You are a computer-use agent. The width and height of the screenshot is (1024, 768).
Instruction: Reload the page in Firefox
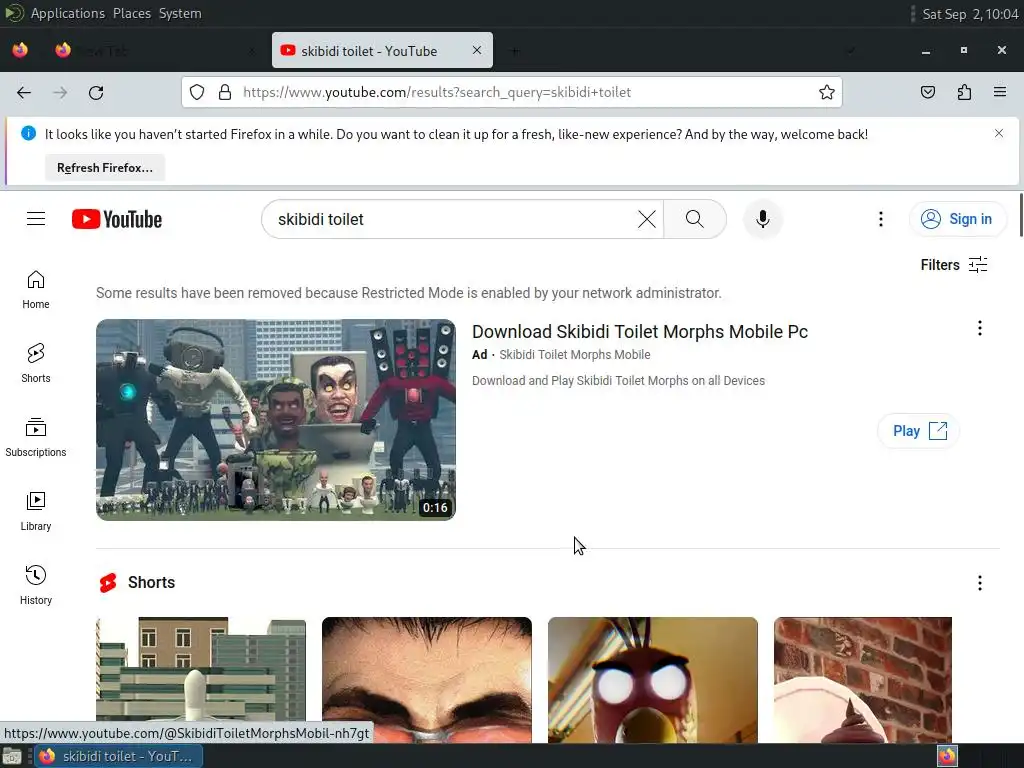point(96,93)
